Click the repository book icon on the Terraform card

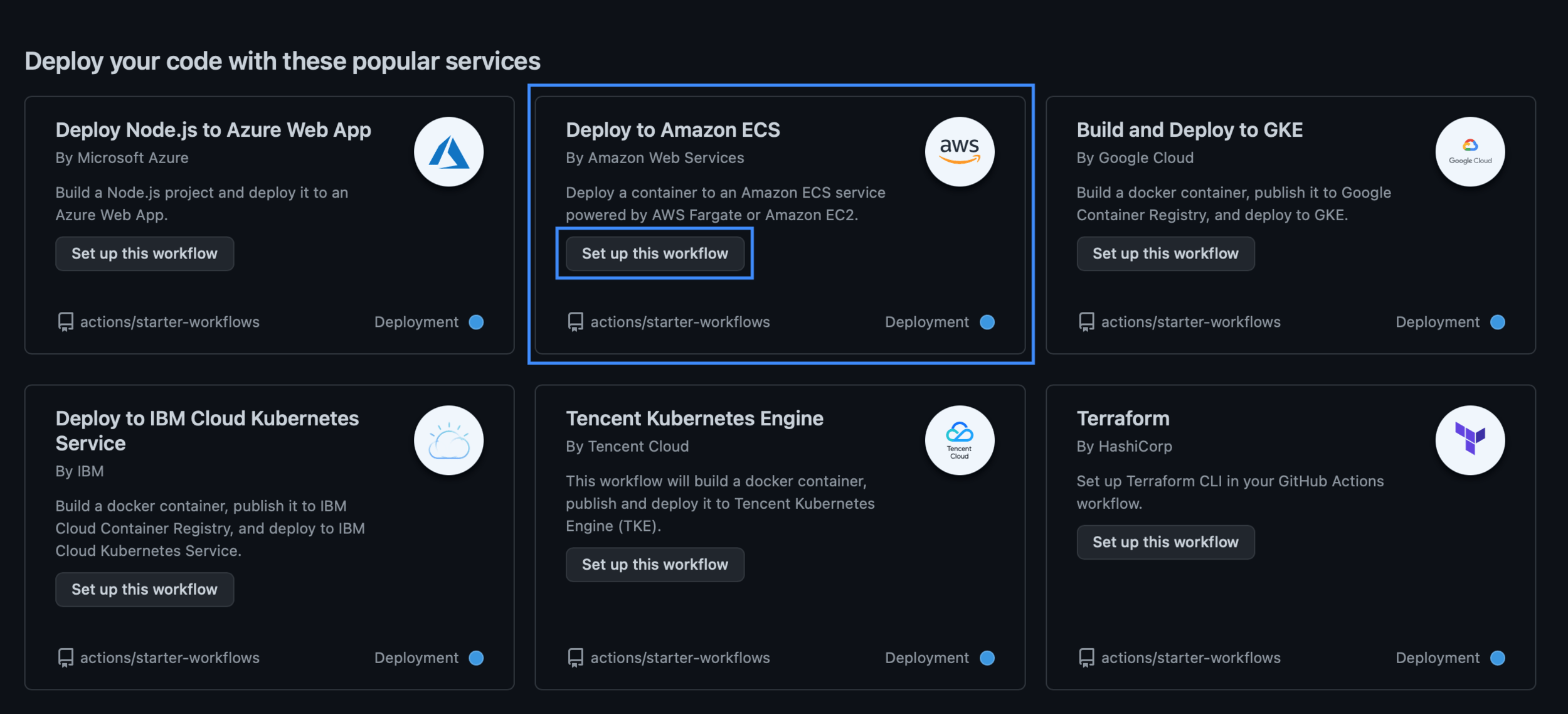pos(1086,658)
